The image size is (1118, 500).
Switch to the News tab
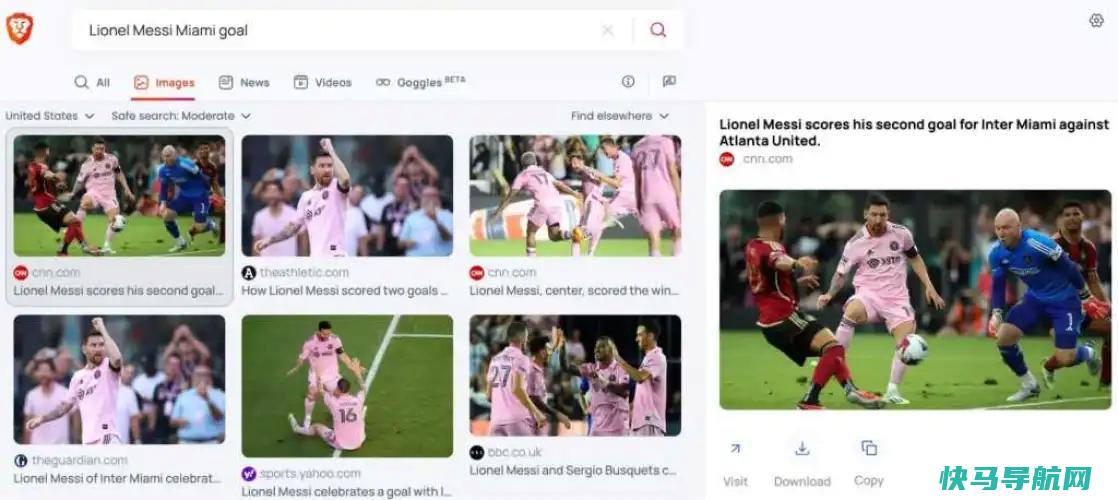244,83
